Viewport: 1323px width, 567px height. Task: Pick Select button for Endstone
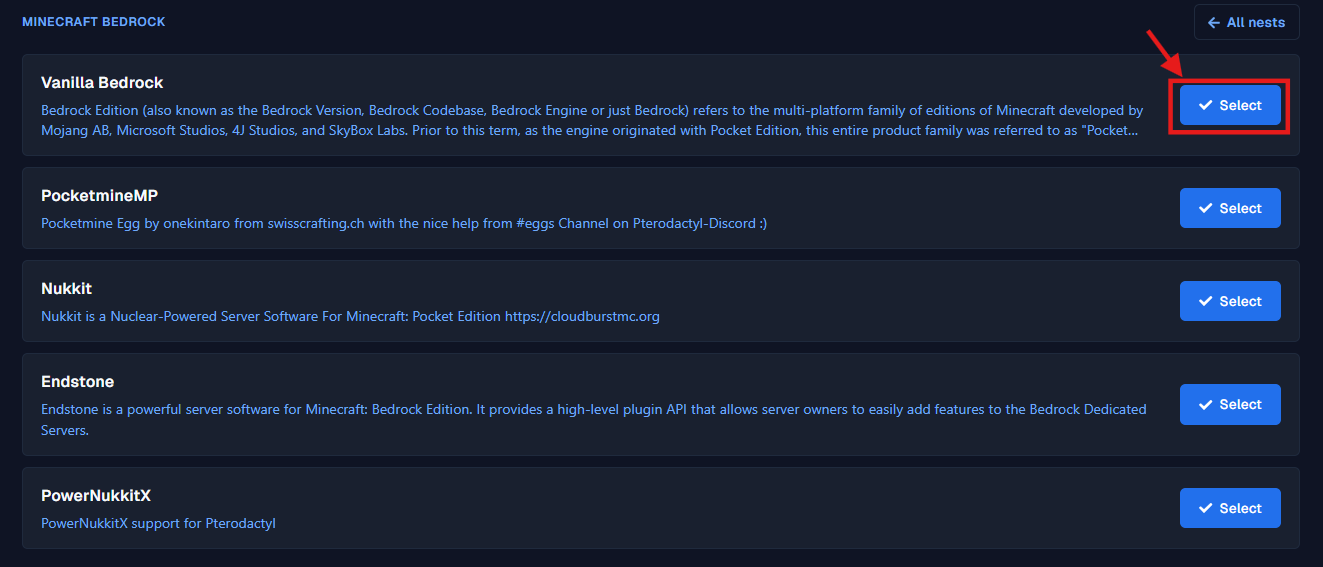[x=1230, y=404]
